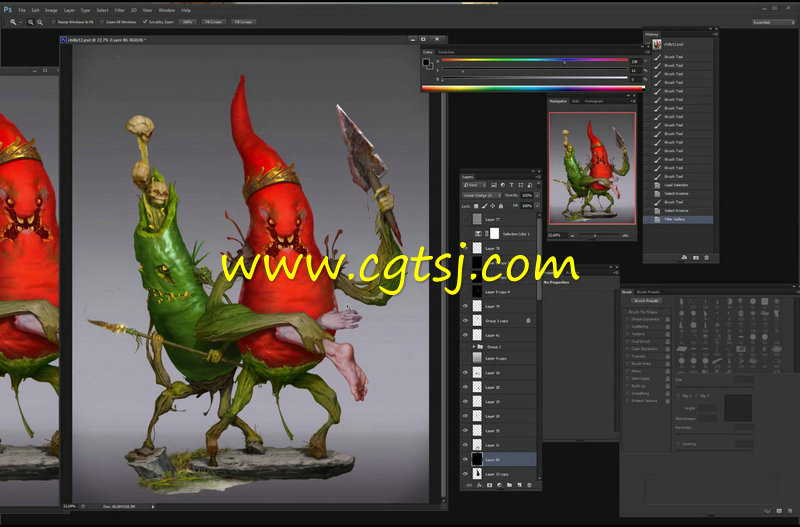Click the Link Layers icon

[469, 485]
